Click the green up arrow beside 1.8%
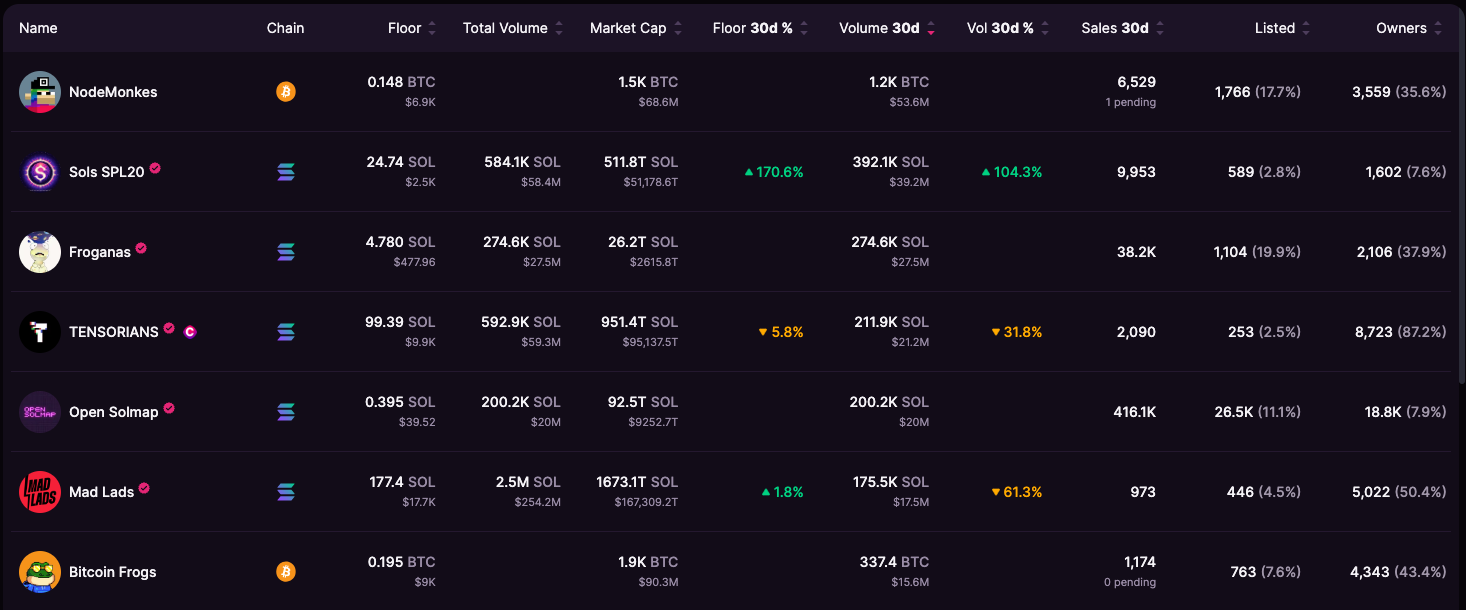This screenshot has width=1466, height=610. (x=766, y=492)
